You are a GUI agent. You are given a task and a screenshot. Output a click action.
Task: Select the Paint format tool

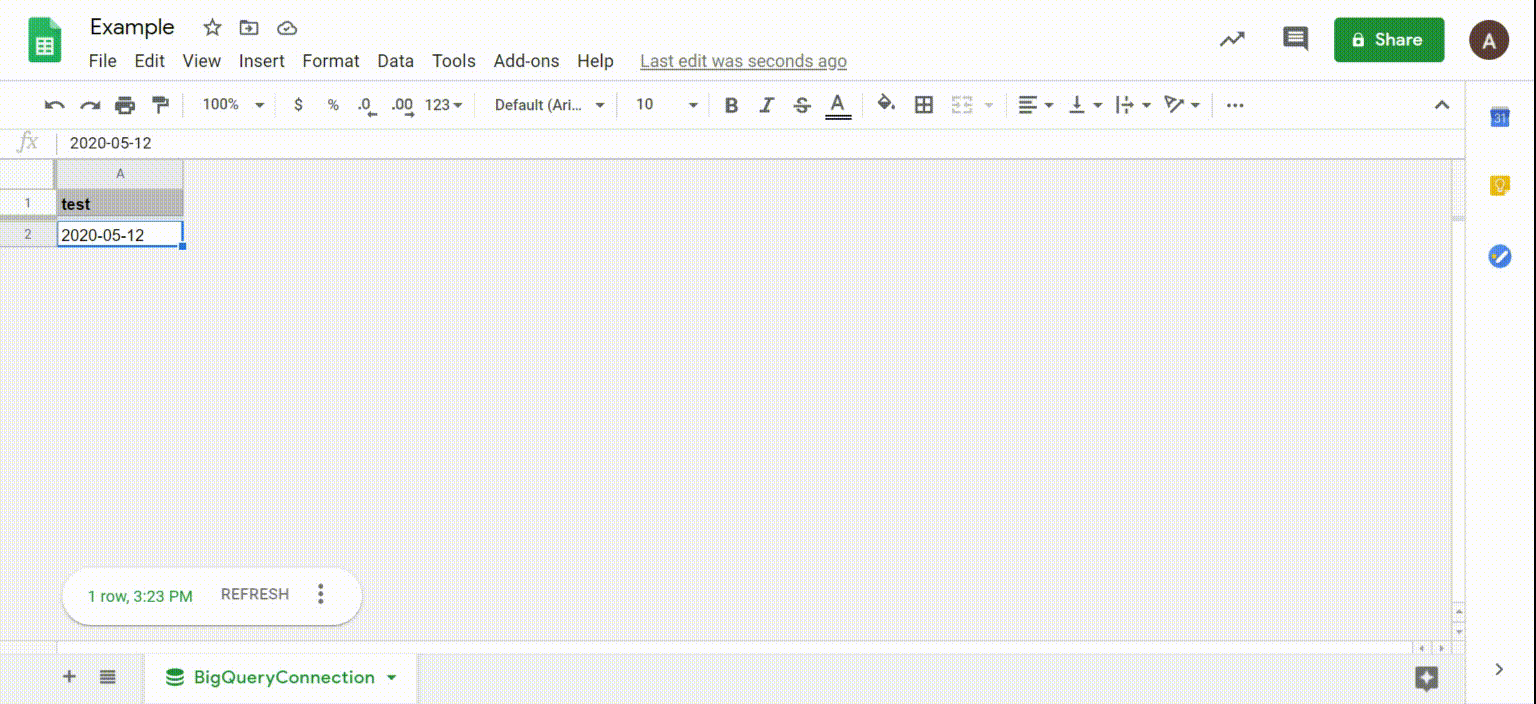[x=158, y=104]
